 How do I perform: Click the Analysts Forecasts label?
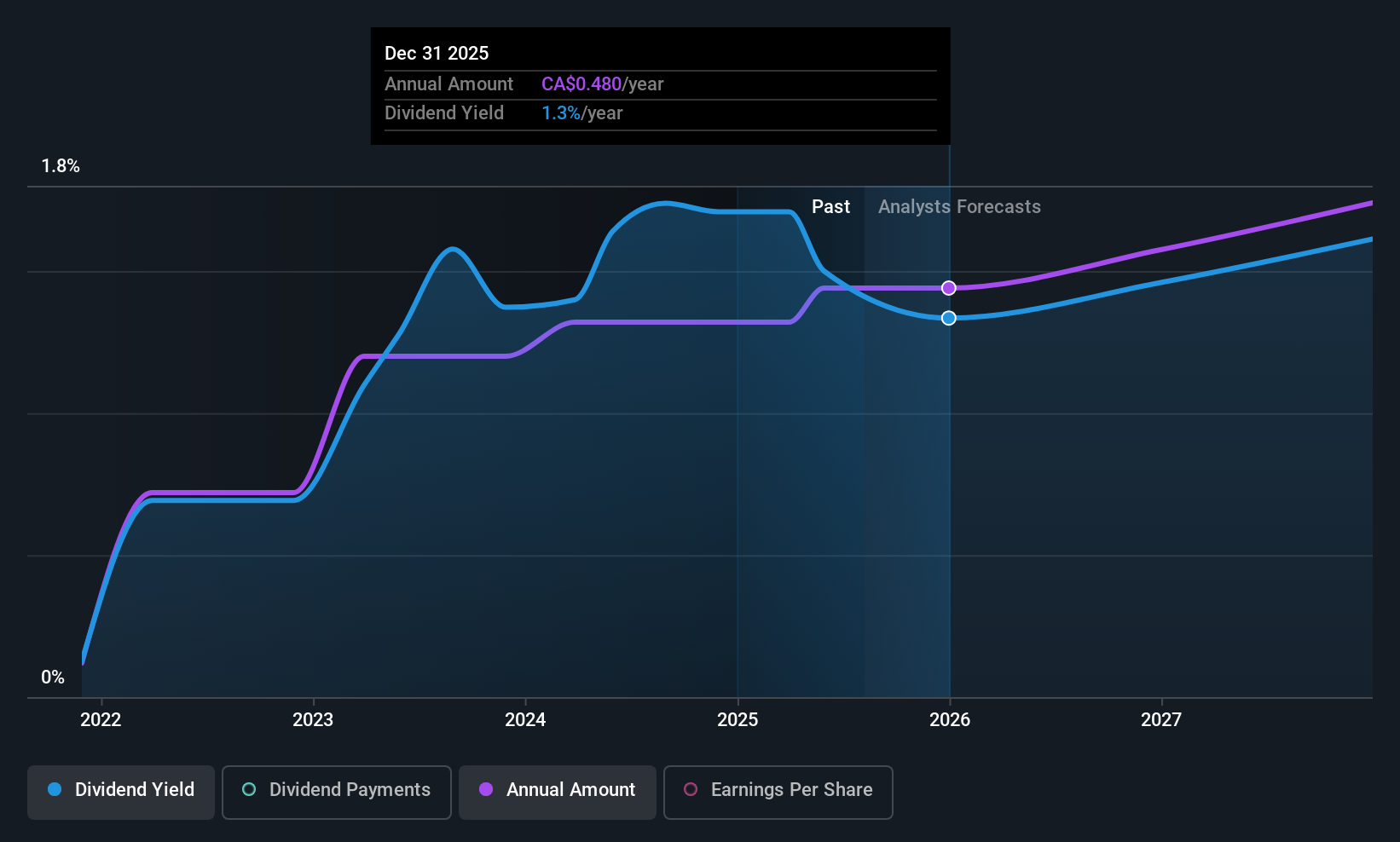click(x=959, y=206)
